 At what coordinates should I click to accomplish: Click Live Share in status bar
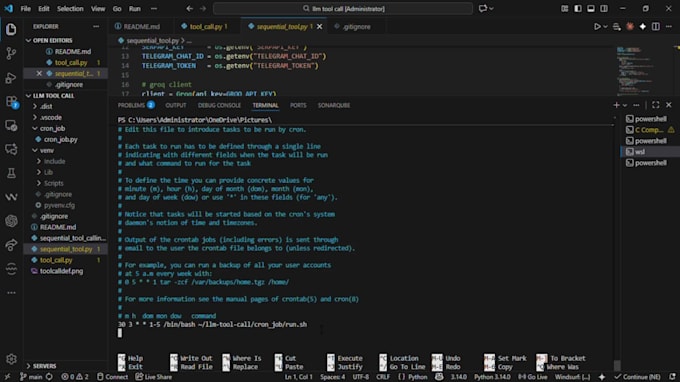tap(154, 377)
